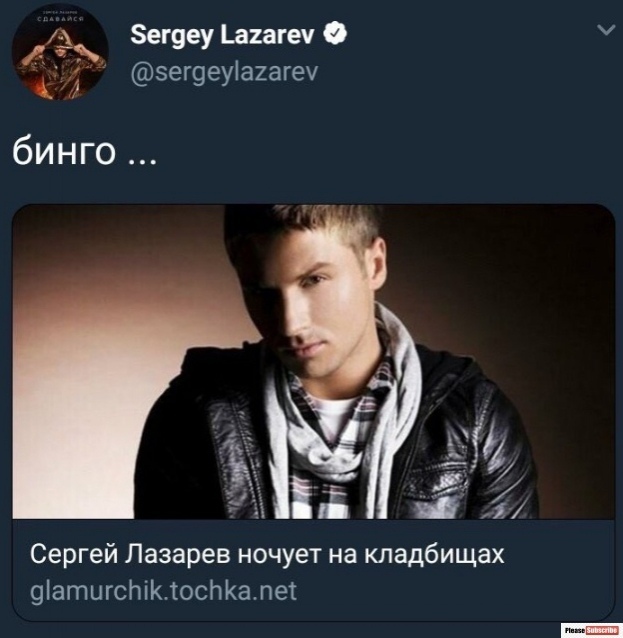Click the red Subscribe button in corner

602,630
